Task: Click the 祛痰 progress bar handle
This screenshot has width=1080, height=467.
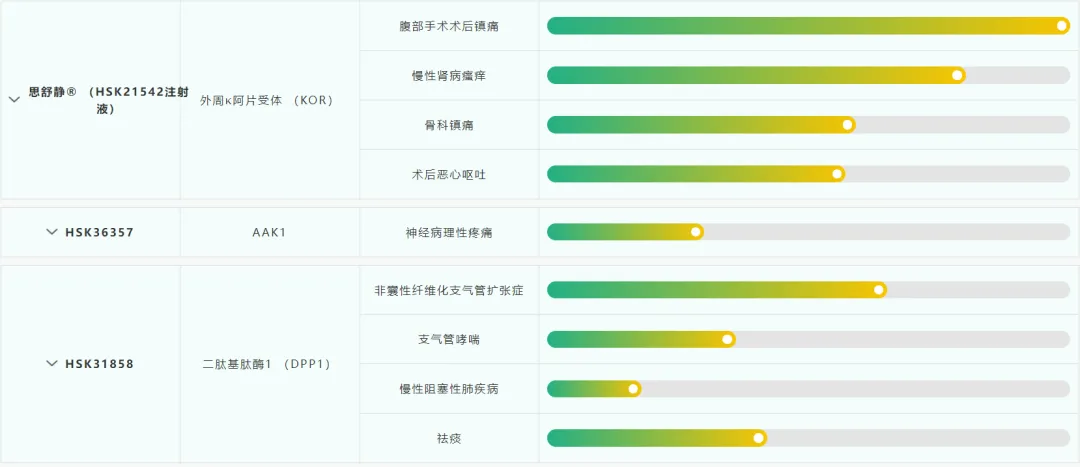Action: tap(759, 438)
